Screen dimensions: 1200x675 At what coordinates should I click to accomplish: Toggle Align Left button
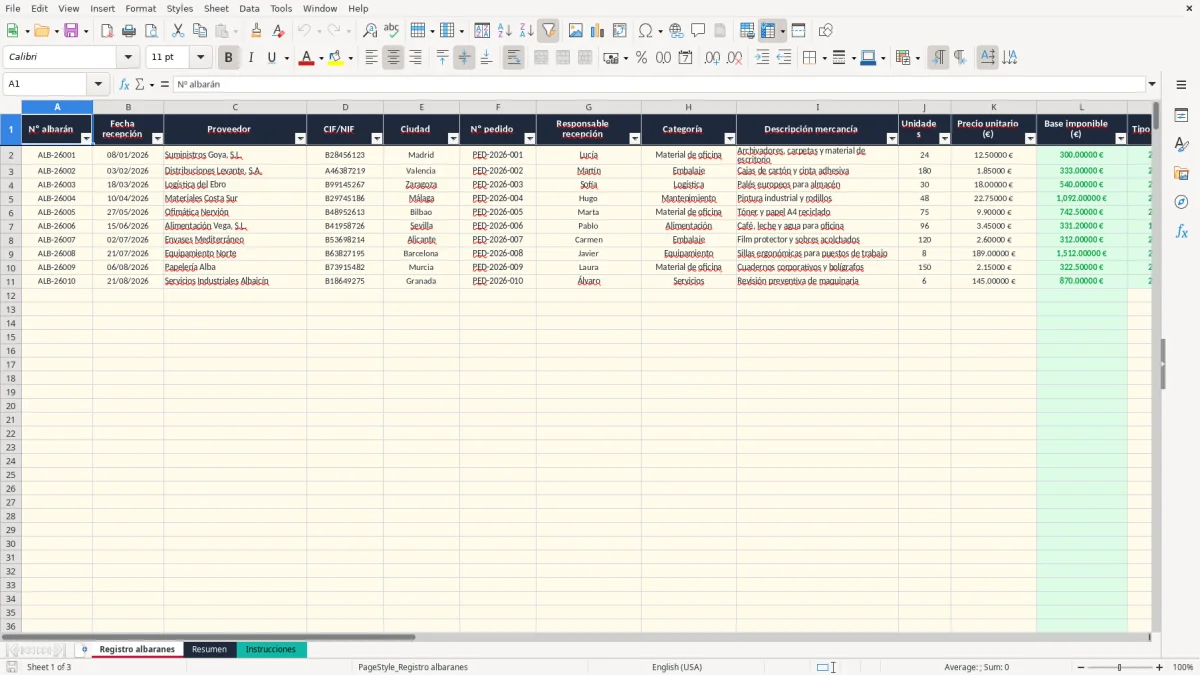click(x=371, y=58)
